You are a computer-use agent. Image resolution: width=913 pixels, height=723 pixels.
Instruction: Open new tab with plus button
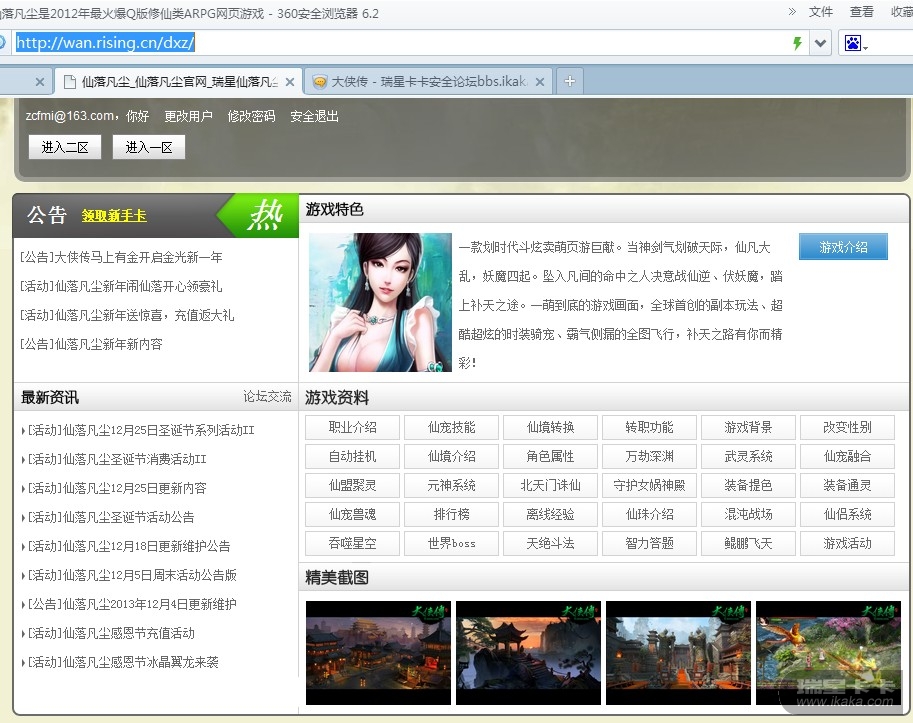(x=569, y=81)
